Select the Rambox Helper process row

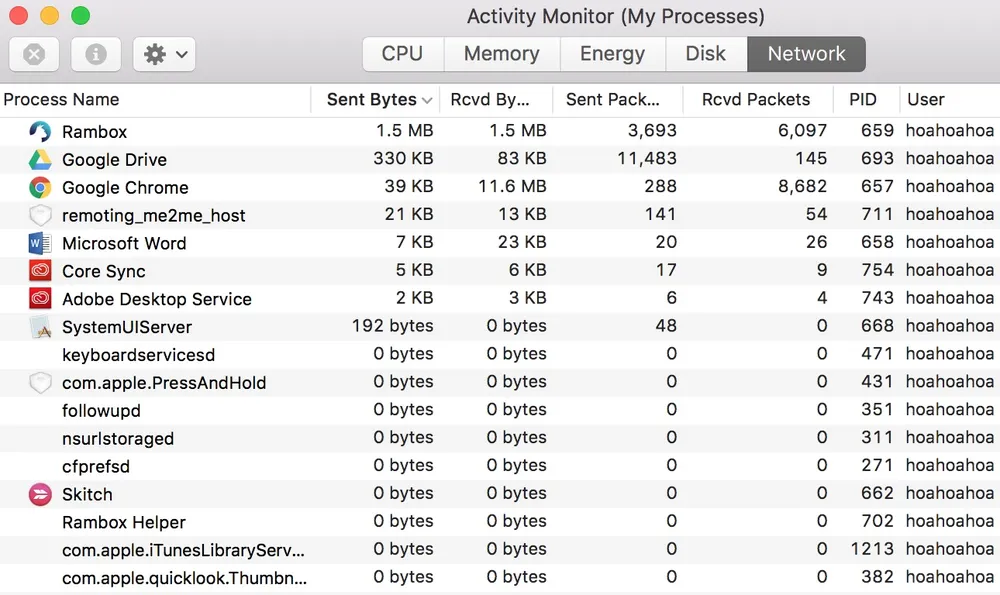(x=500, y=522)
